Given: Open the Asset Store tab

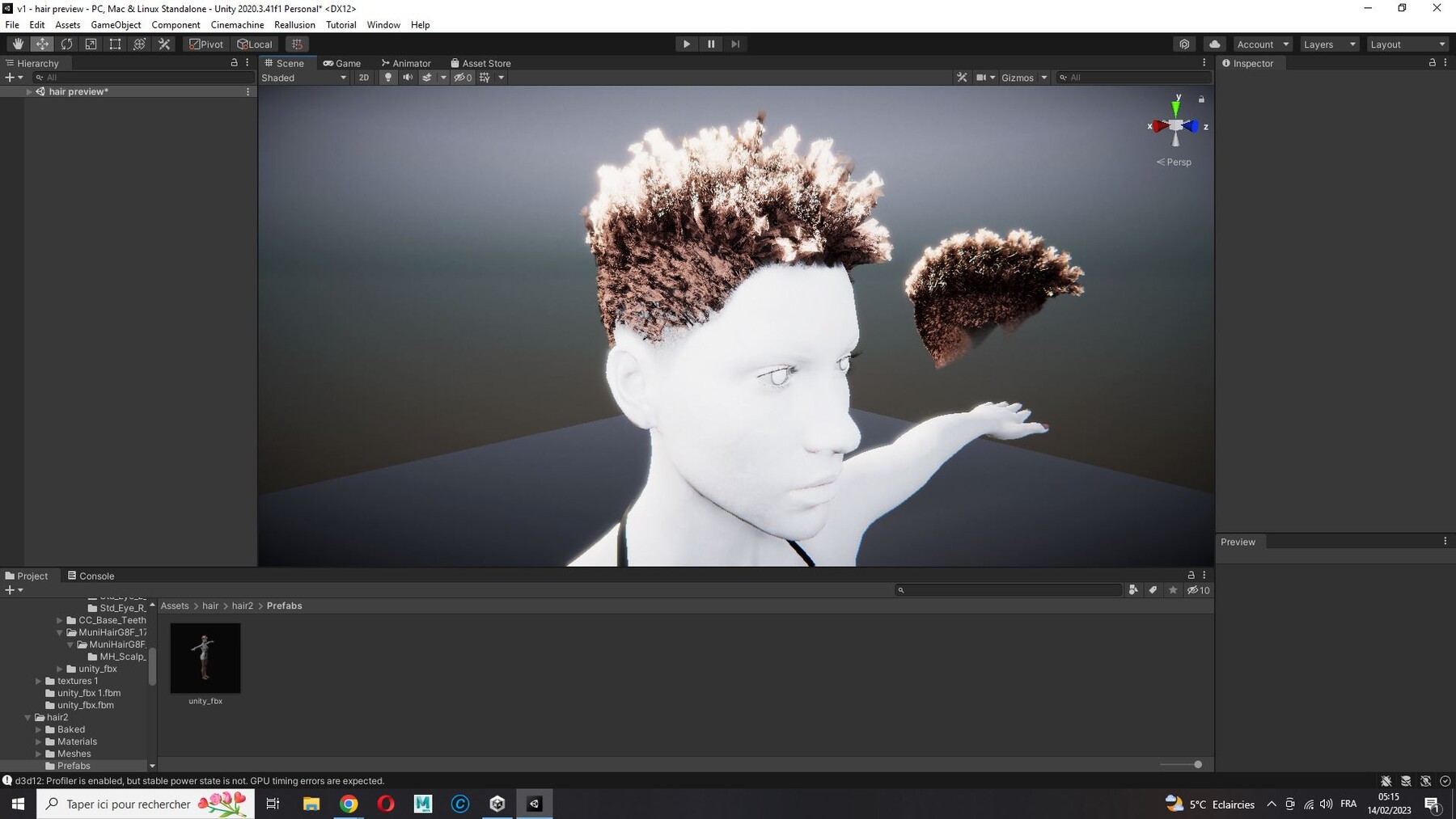Looking at the screenshot, I should click(x=480, y=63).
